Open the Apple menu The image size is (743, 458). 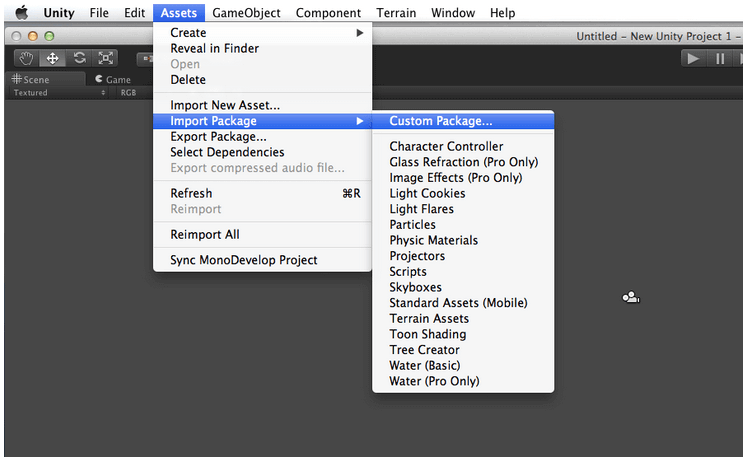pyautogui.click(x=22, y=13)
